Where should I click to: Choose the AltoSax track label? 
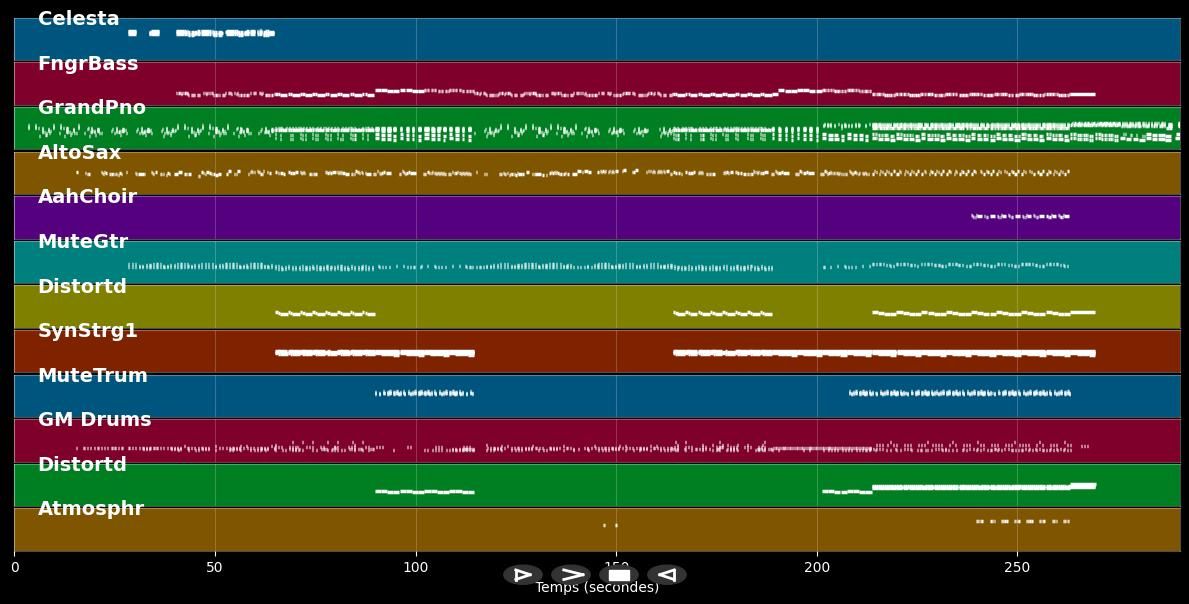79,153
